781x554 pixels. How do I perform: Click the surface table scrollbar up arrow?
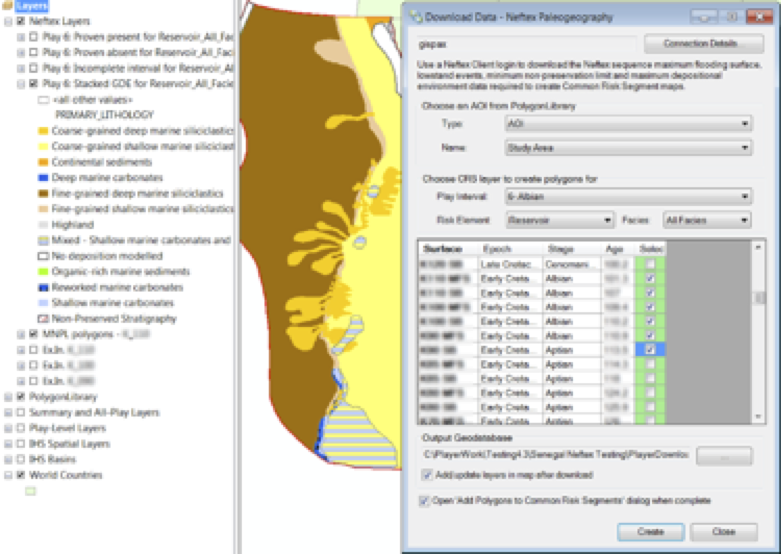(x=759, y=248)
